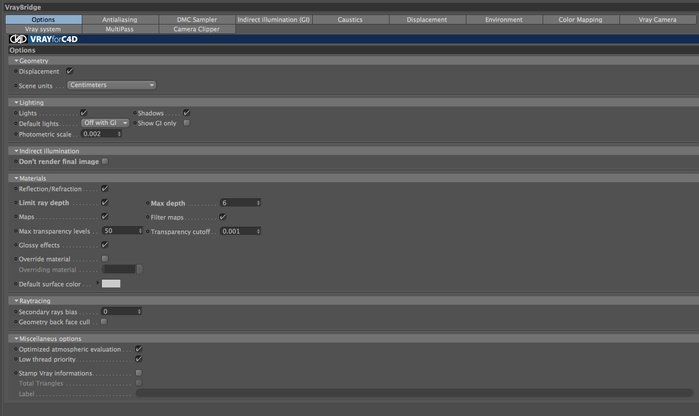
Task: Switch to Camera Clipper tab
Action: point(197,29)
